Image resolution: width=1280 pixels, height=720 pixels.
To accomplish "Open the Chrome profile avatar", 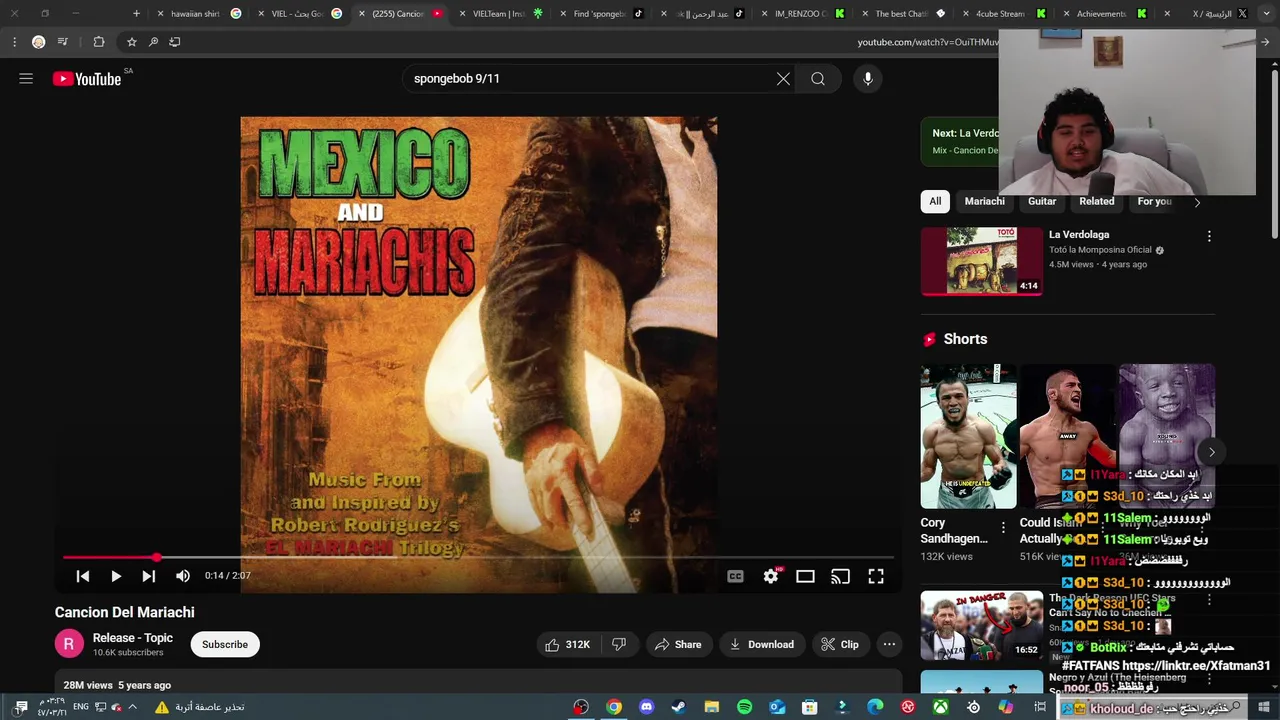I will [38, 42].
